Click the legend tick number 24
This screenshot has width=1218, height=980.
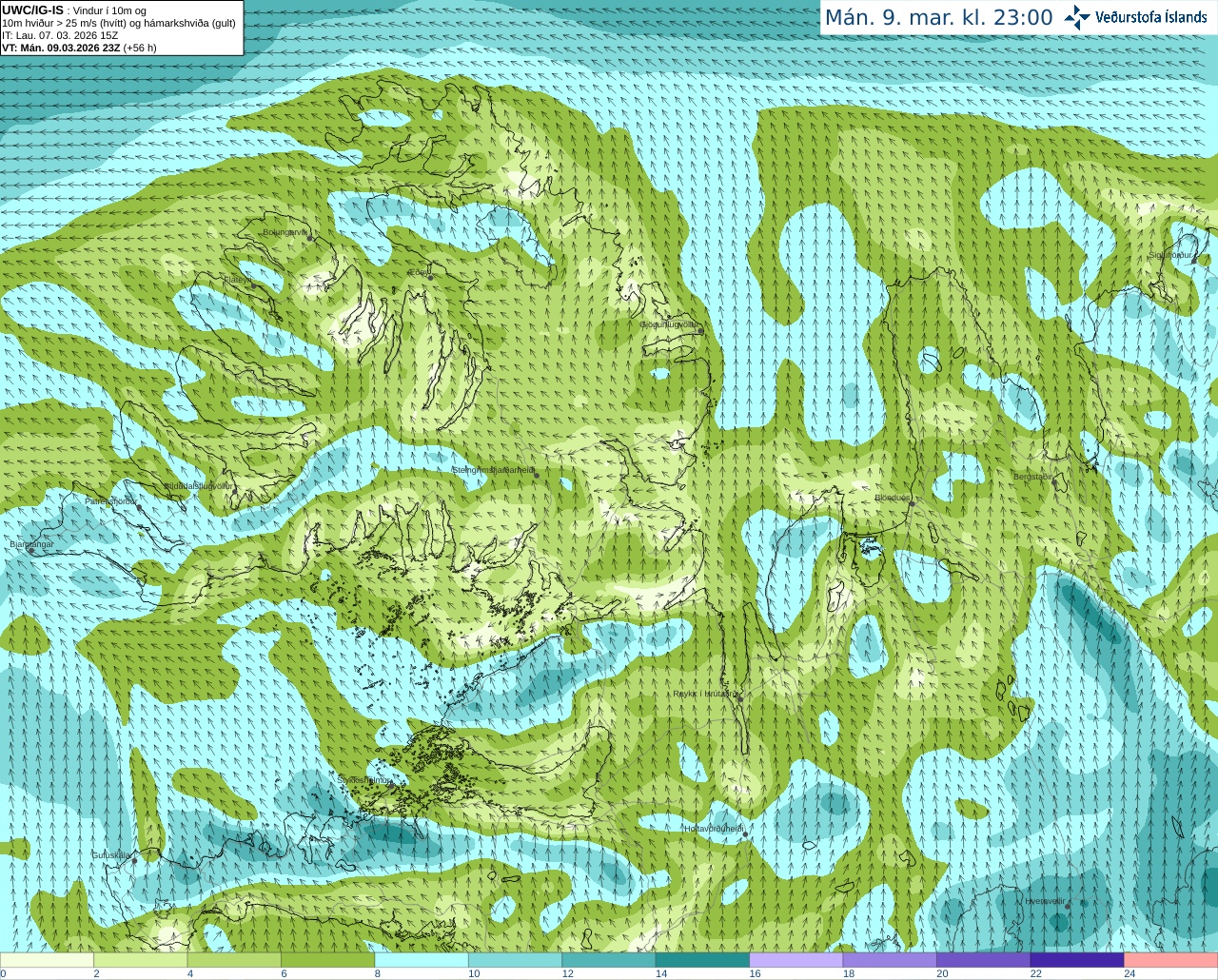point(1130,973)
